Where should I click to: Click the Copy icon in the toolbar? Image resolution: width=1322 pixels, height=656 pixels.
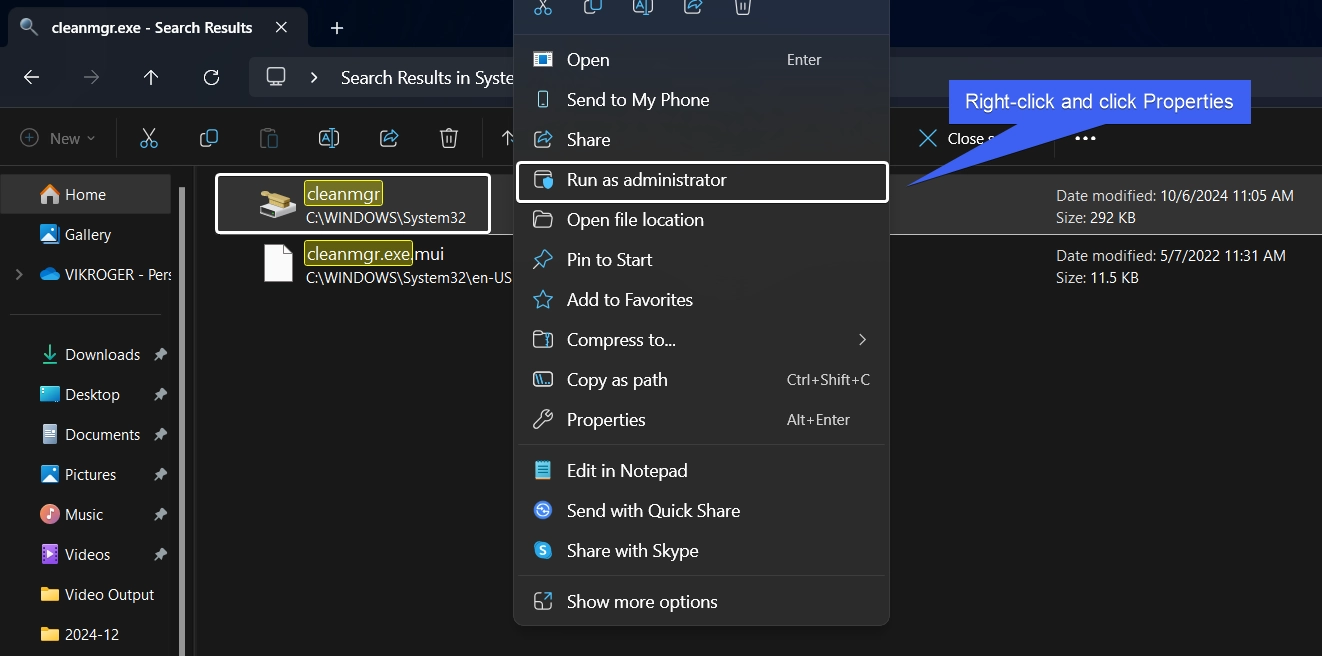(x=209, y=138)
